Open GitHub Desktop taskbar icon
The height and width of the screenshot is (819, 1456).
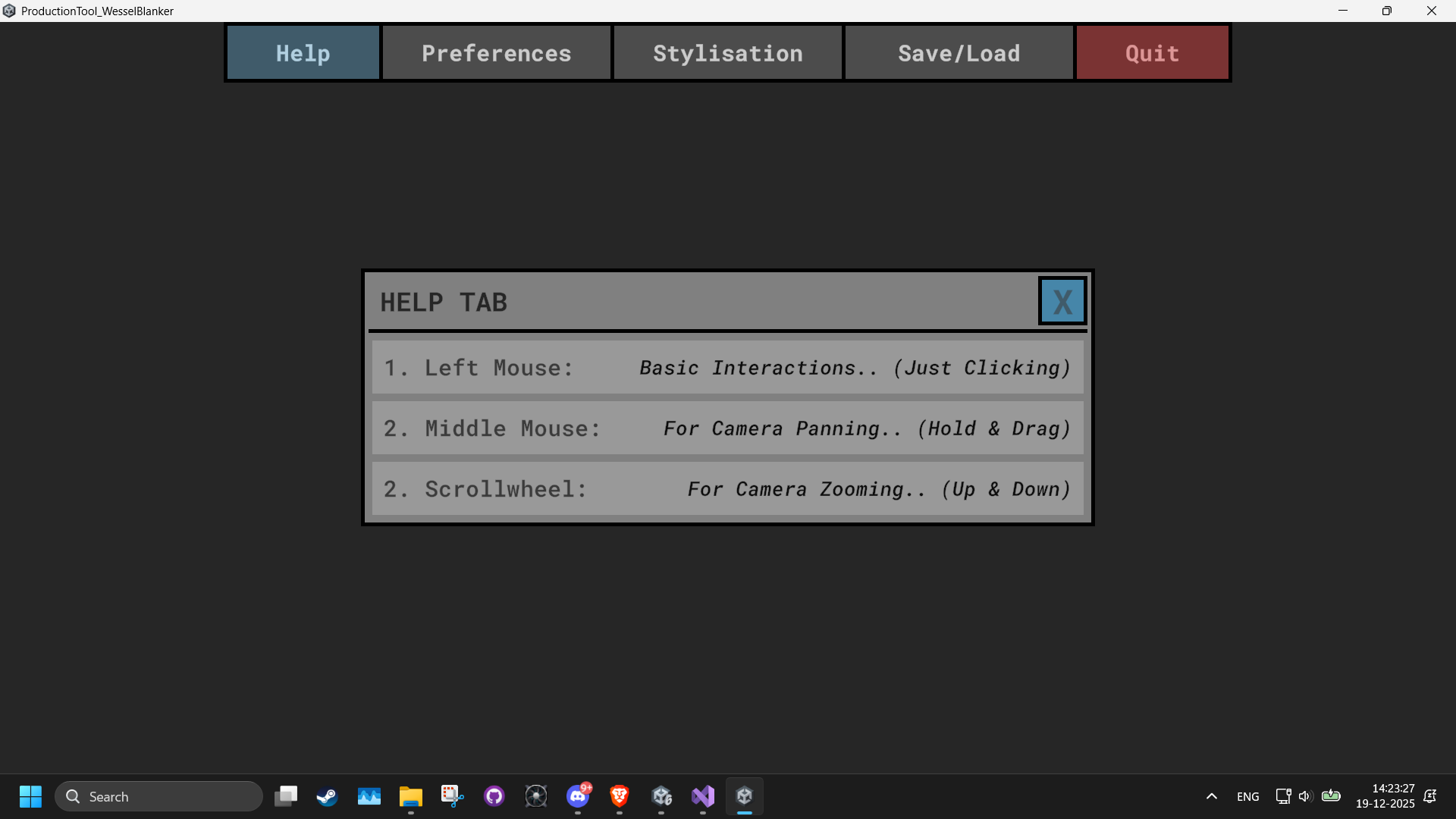point(494,796)
